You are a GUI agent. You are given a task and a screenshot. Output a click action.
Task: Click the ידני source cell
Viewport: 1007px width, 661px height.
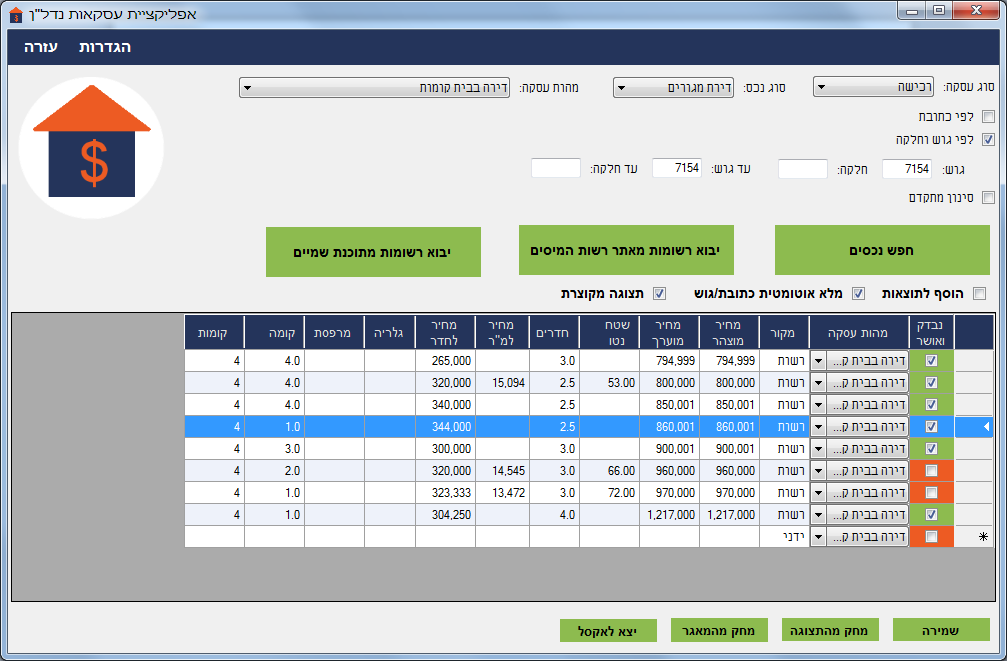click(x=784, y=536)
